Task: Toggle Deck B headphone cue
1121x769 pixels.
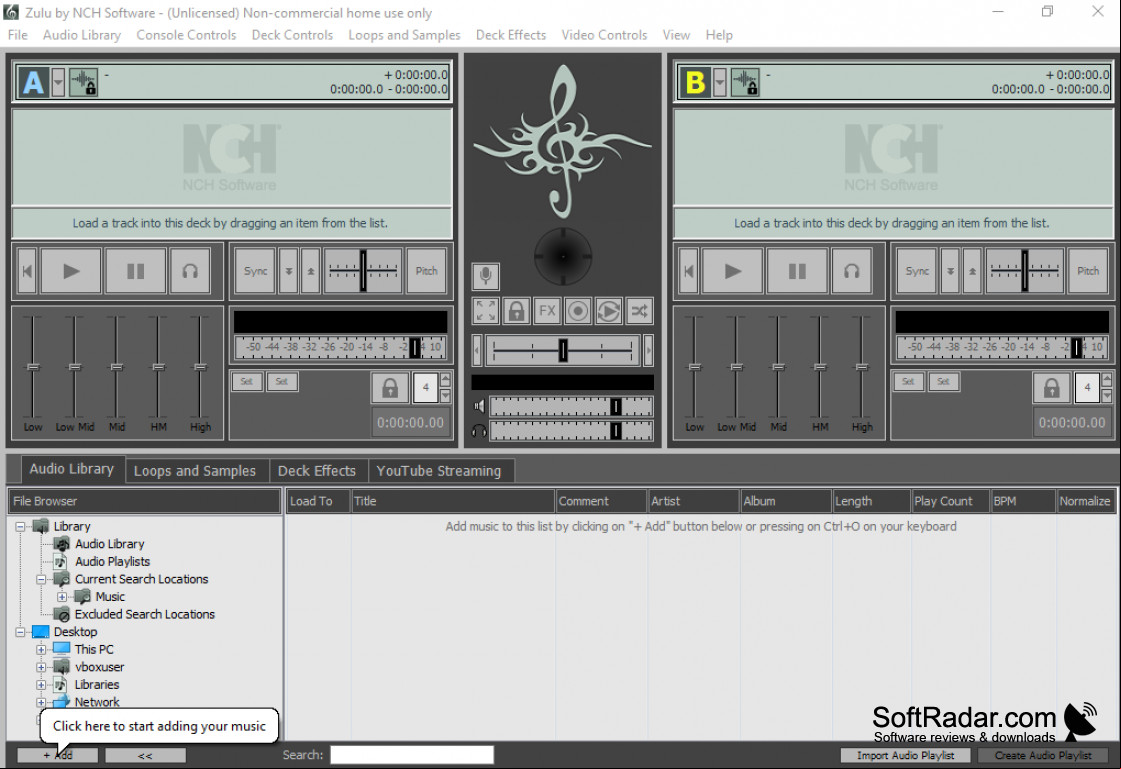Action: [x=851, y=271]
